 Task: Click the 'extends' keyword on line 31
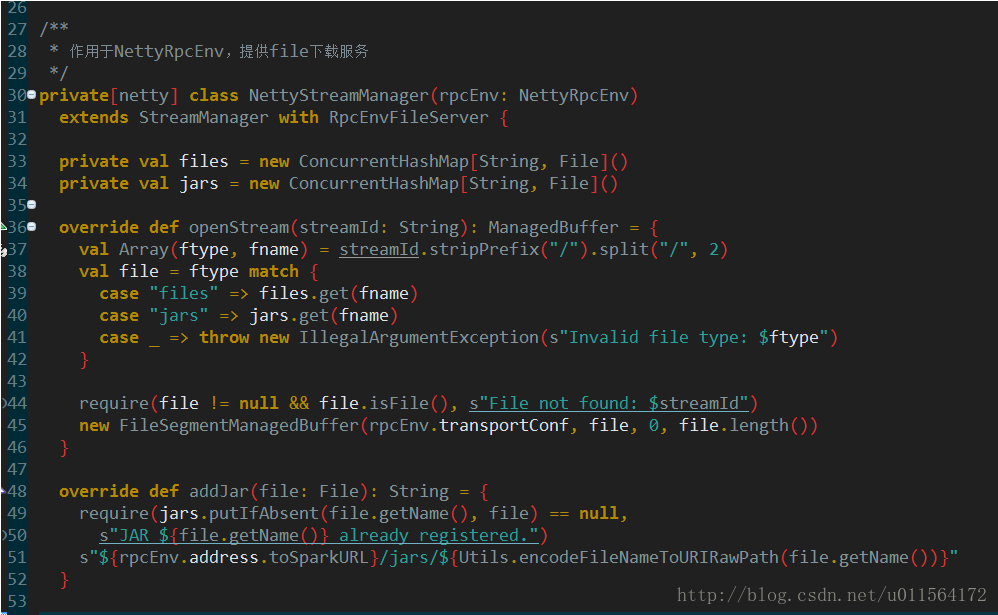pyautogui.click(x=94, y=118)
